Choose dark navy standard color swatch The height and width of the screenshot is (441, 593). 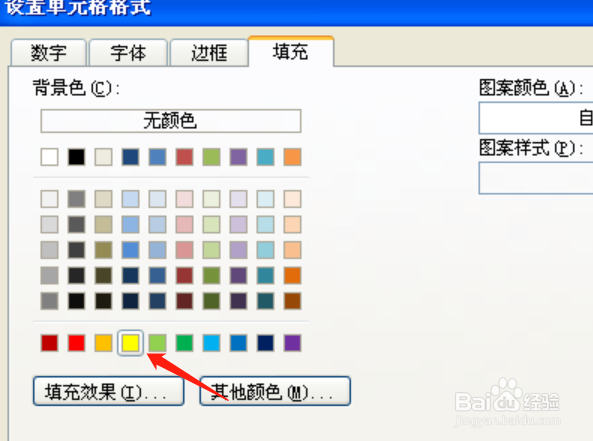pyautogui.click(x=265, y=343)
